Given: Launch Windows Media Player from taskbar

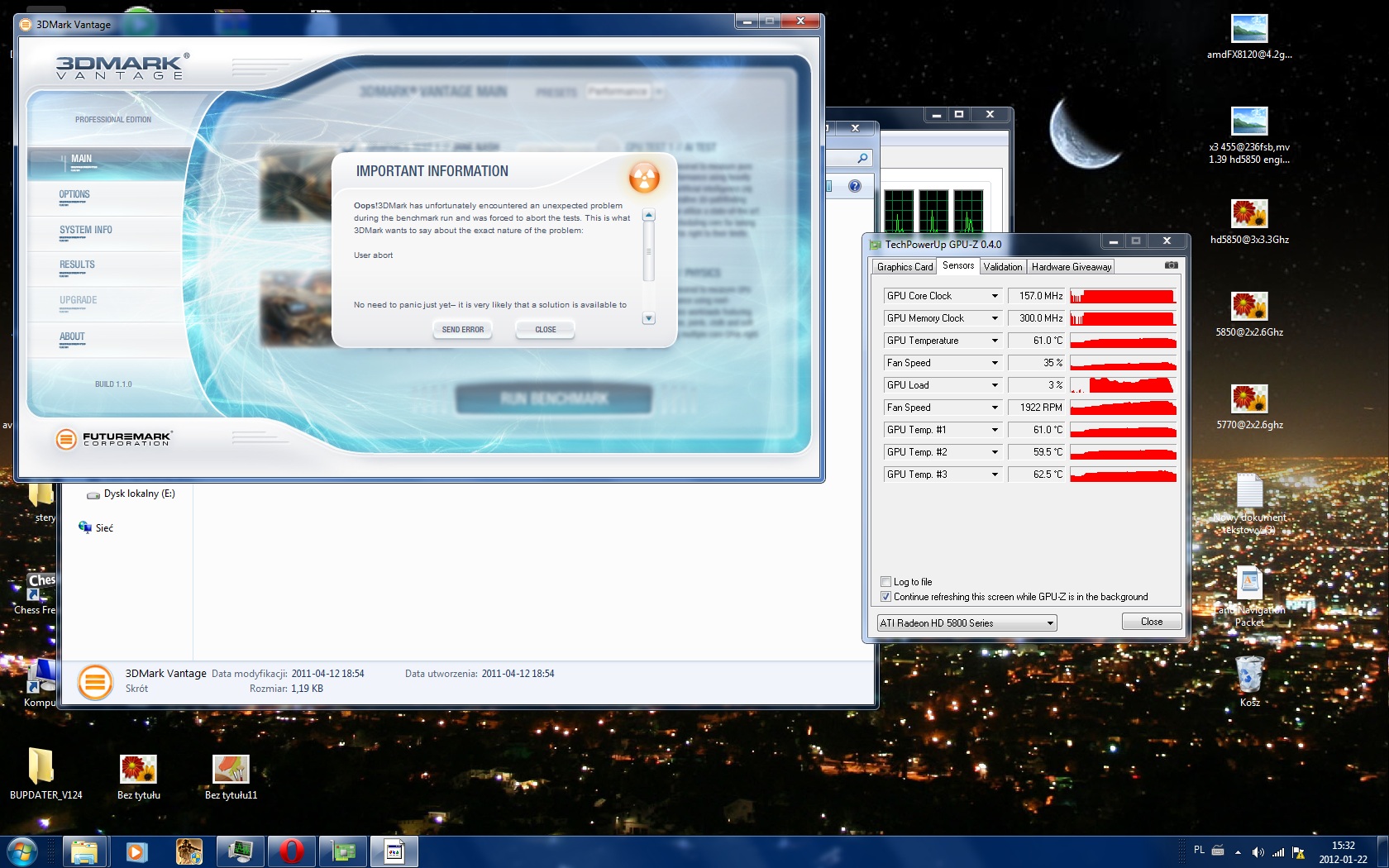Looking at the screenshot, I should pos(136,851).
